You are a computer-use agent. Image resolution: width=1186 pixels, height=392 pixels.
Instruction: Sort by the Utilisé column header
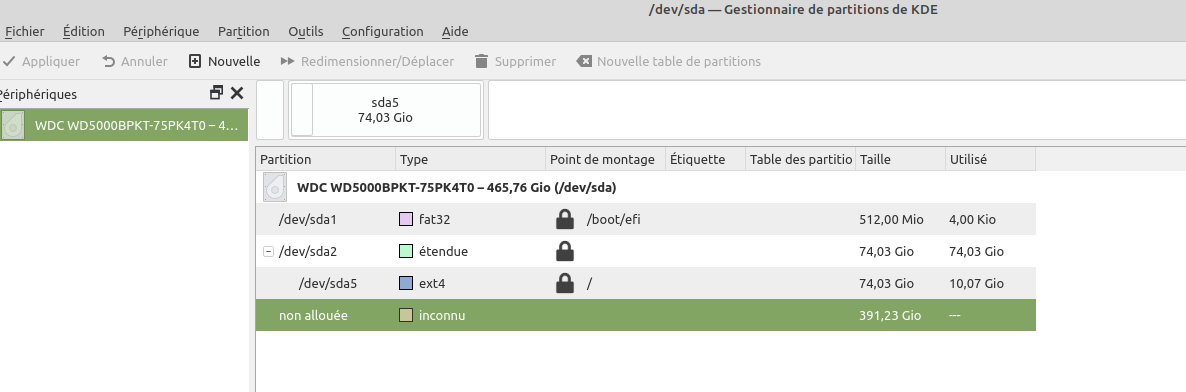[990, 160]
